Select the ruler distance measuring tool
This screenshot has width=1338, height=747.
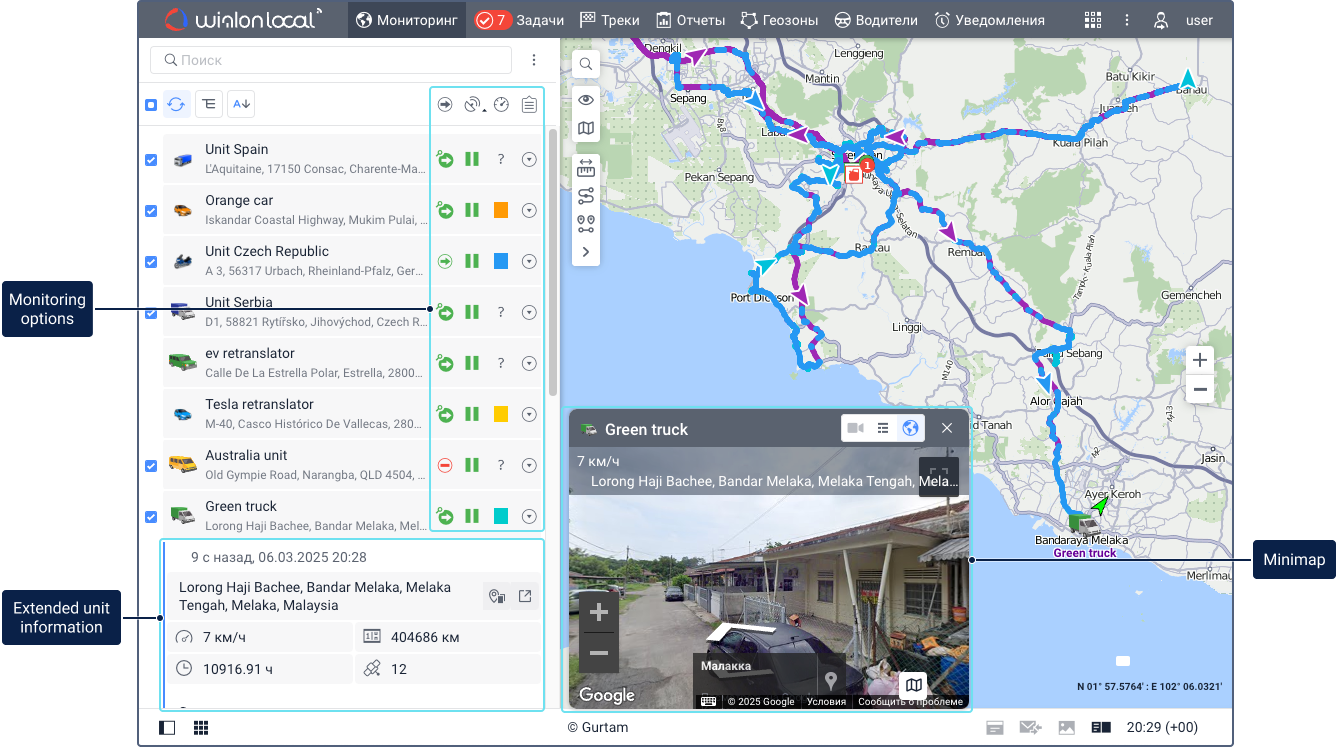tap(586, 169)
